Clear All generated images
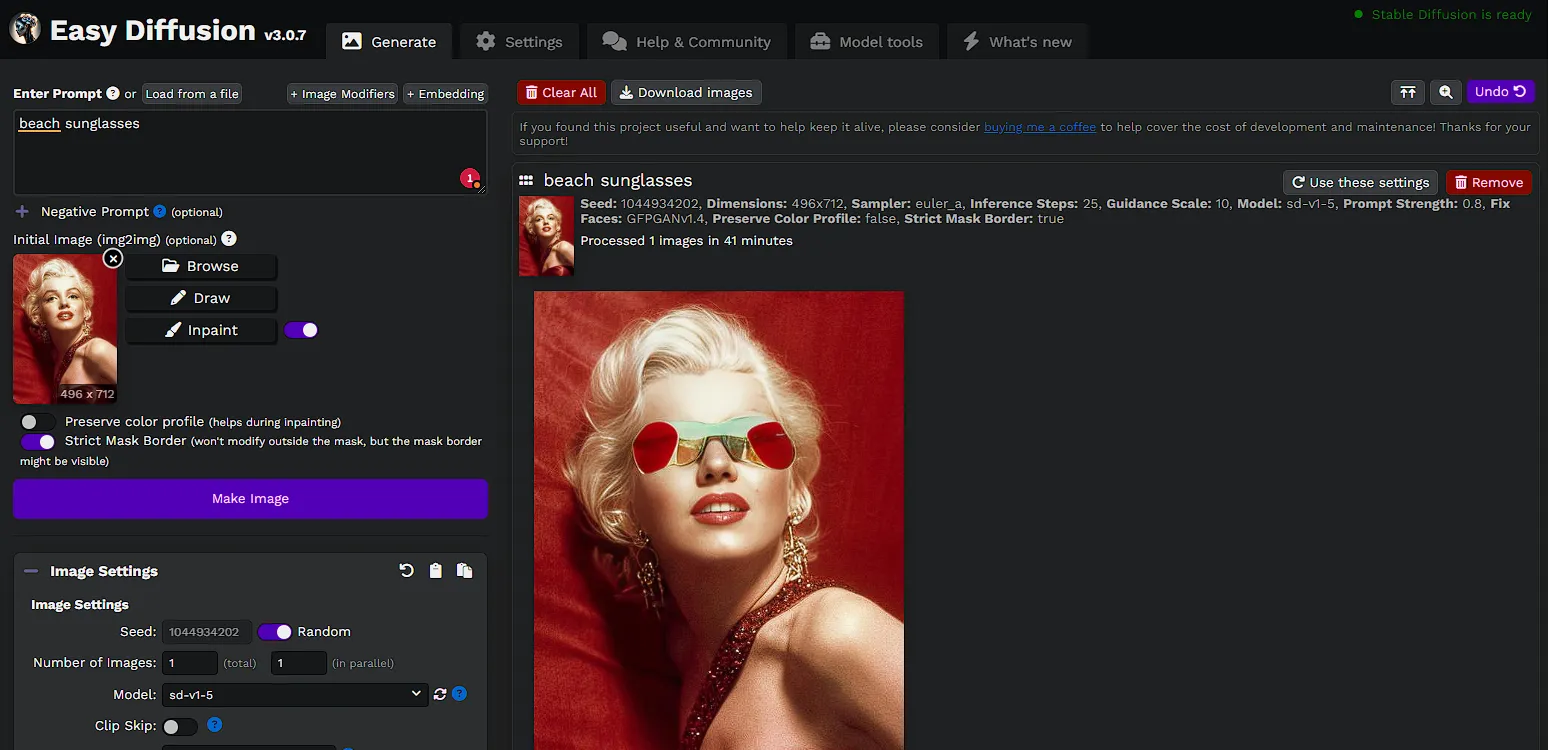Image resolution: width=1548 pixels, height=750 pixels. click(x=561, y=92)
